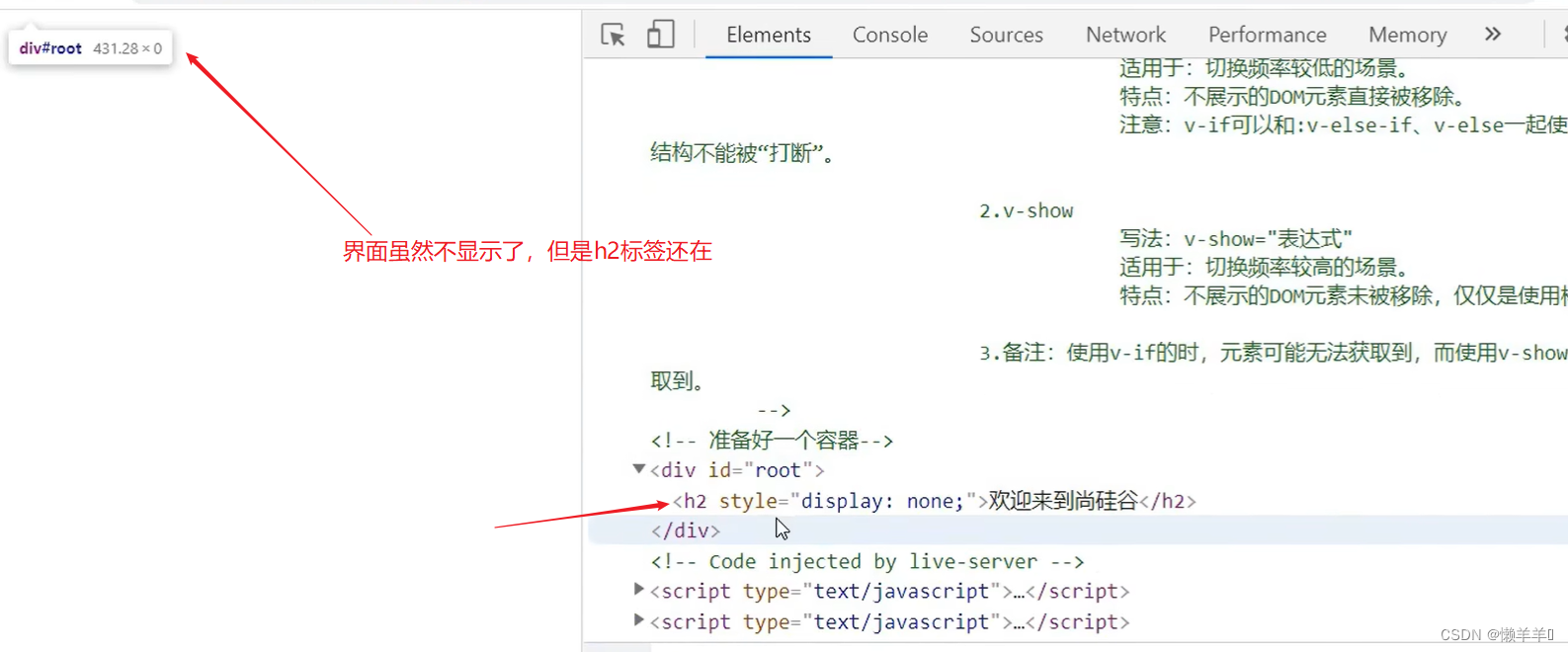Expand the second script text/javascript node
Image resolution: width=1568 pixels, height=652 pixels.
click(638, 620)
